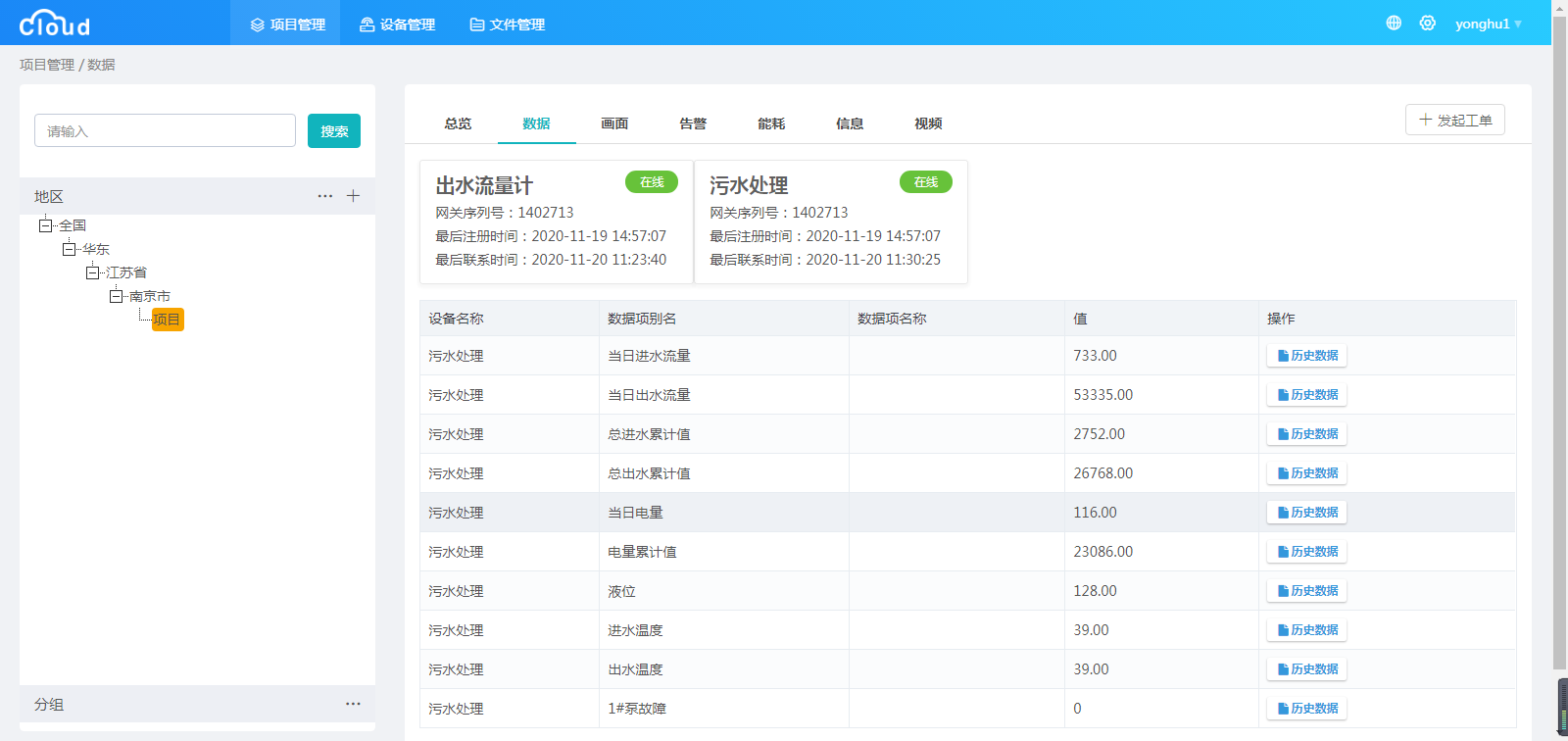Open the settings gear icon

[1428, 23]
